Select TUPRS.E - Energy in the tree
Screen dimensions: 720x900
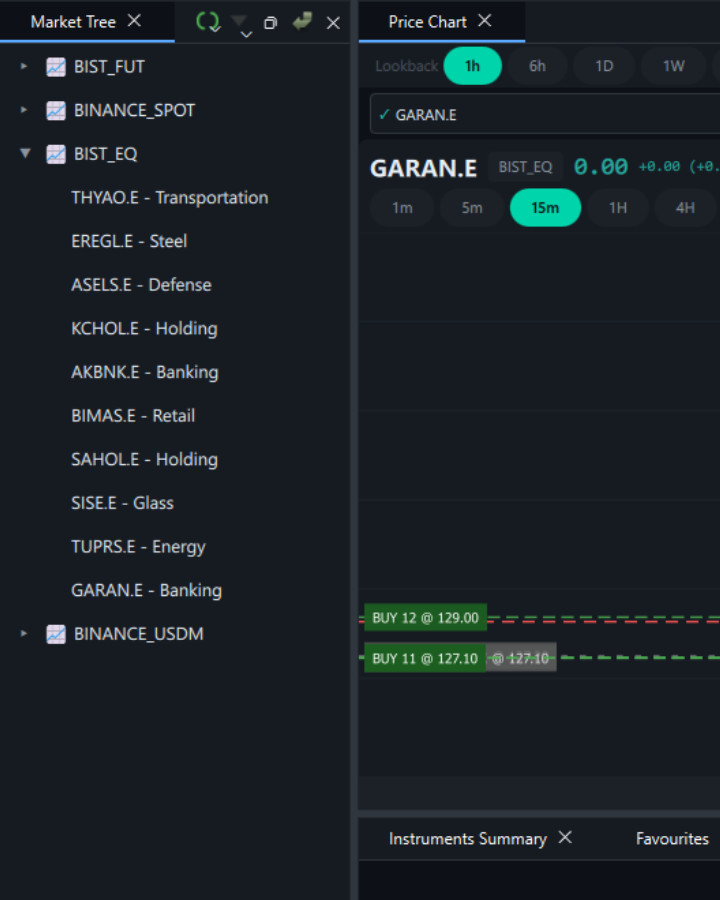coord(138,547)
